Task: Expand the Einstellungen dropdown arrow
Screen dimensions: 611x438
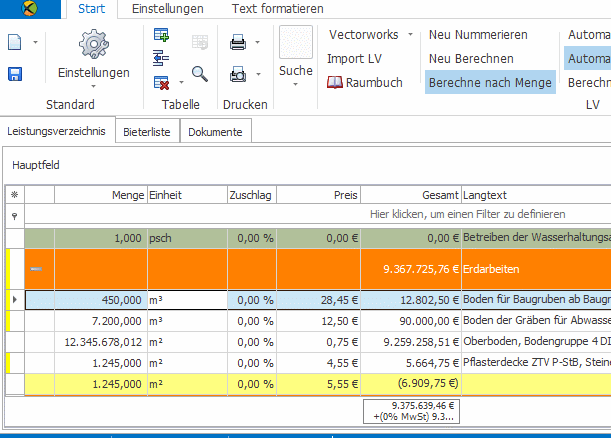Action: [x=94, y=86]
